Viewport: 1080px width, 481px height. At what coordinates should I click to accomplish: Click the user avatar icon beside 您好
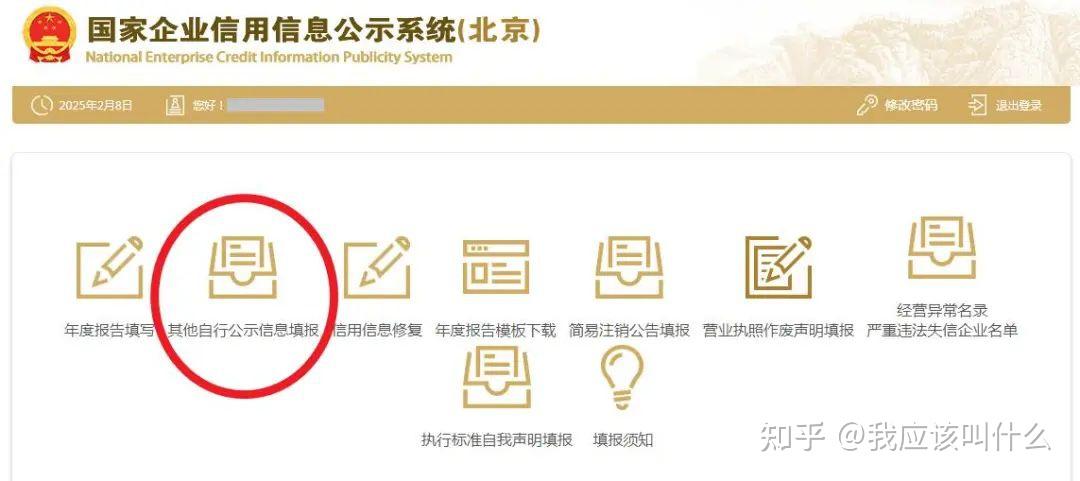coord(175,105)
